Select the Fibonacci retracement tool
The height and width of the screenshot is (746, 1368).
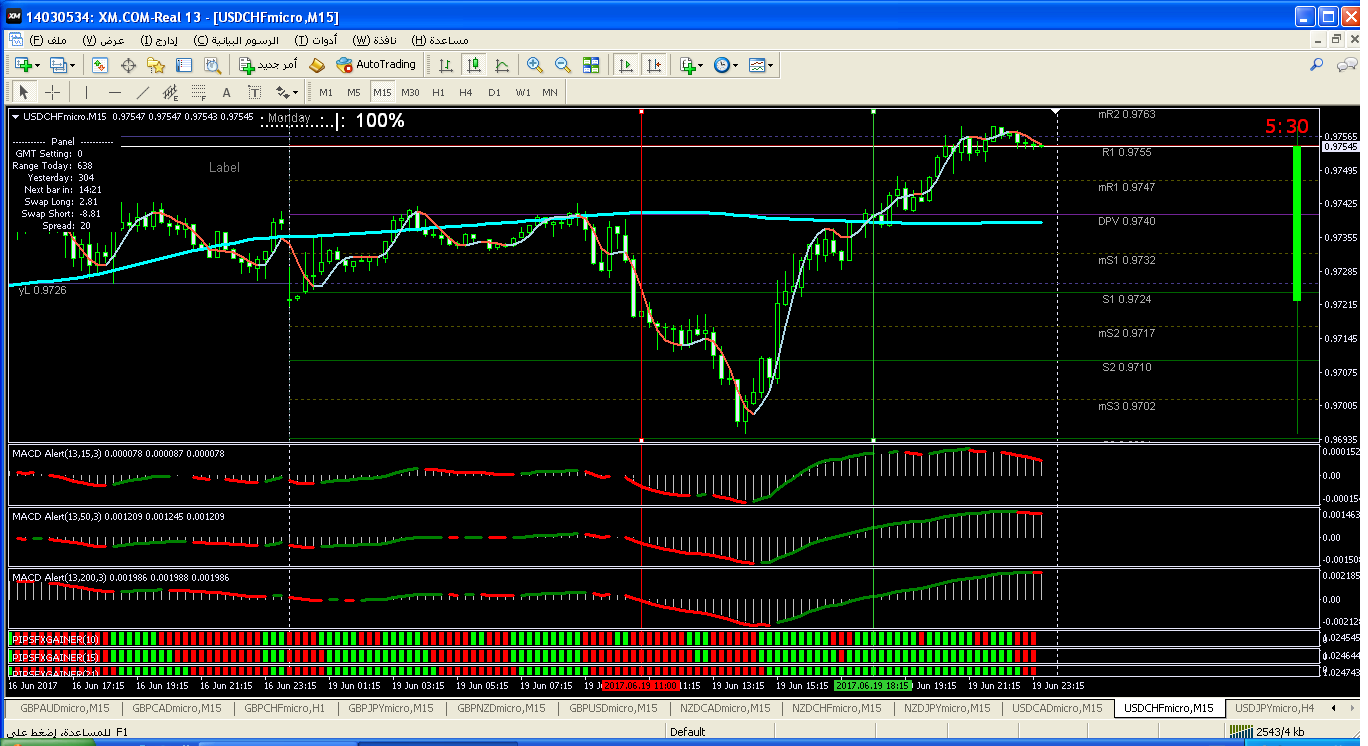click(199, 92)
